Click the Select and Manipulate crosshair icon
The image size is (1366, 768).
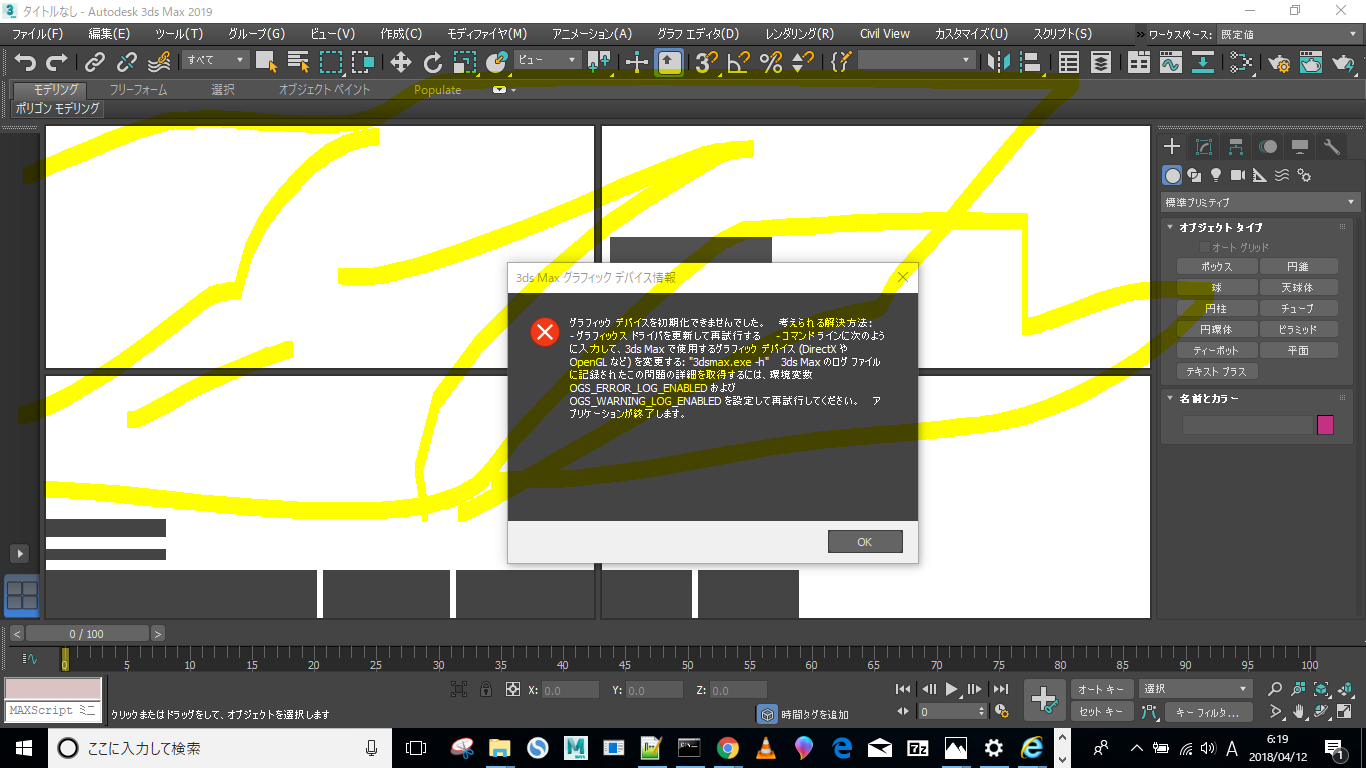pyautogui.click(x=637, y=62)
